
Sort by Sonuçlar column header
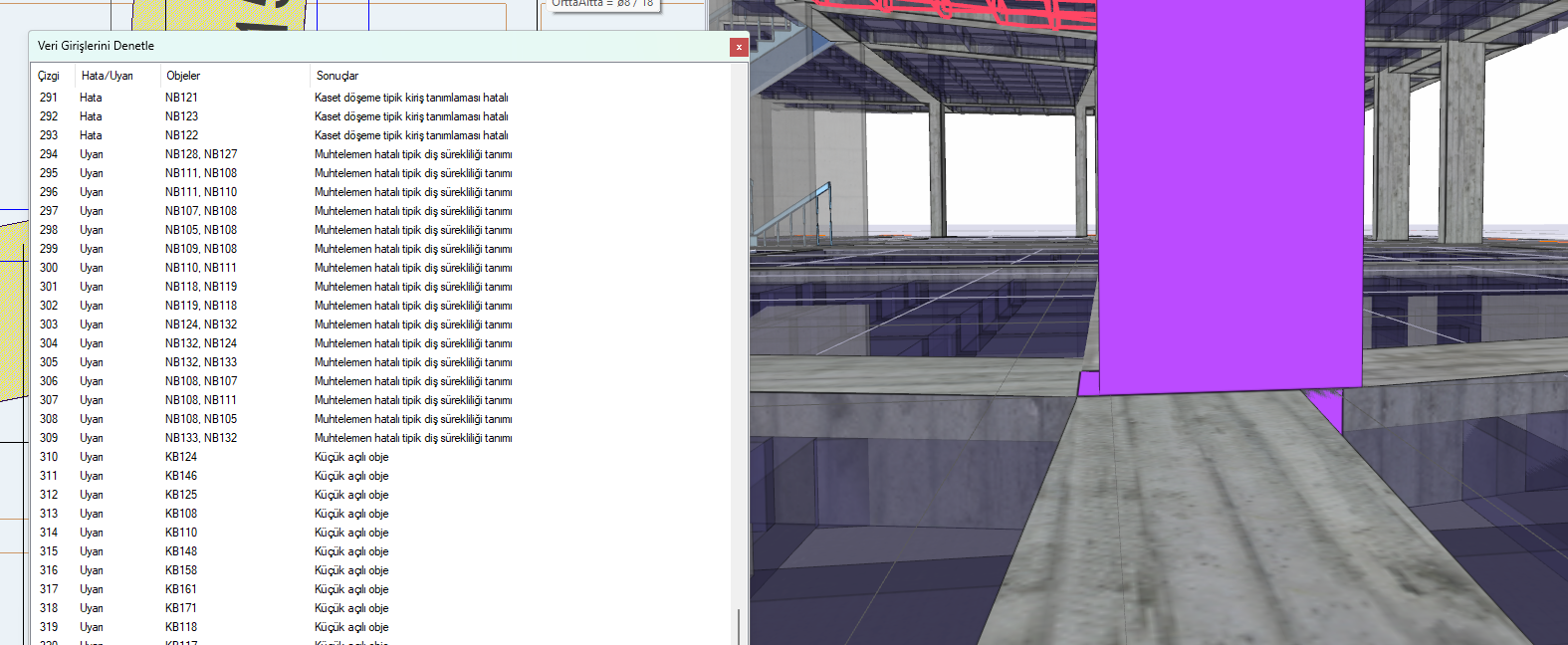tap(521, 76)
